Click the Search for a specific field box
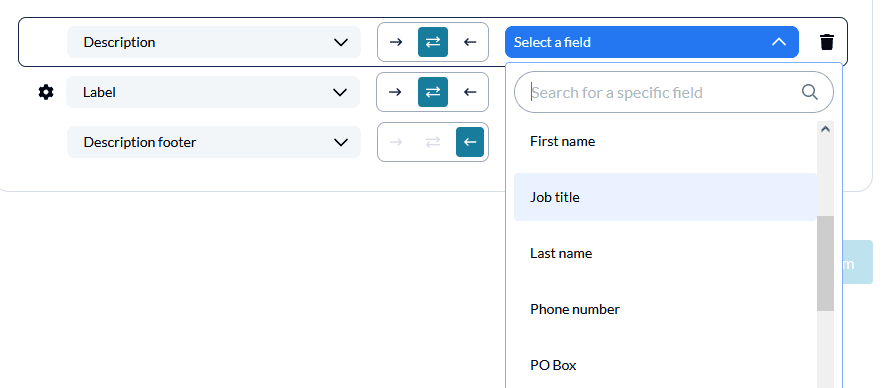 pyautogui.click(x=674, y=92)
